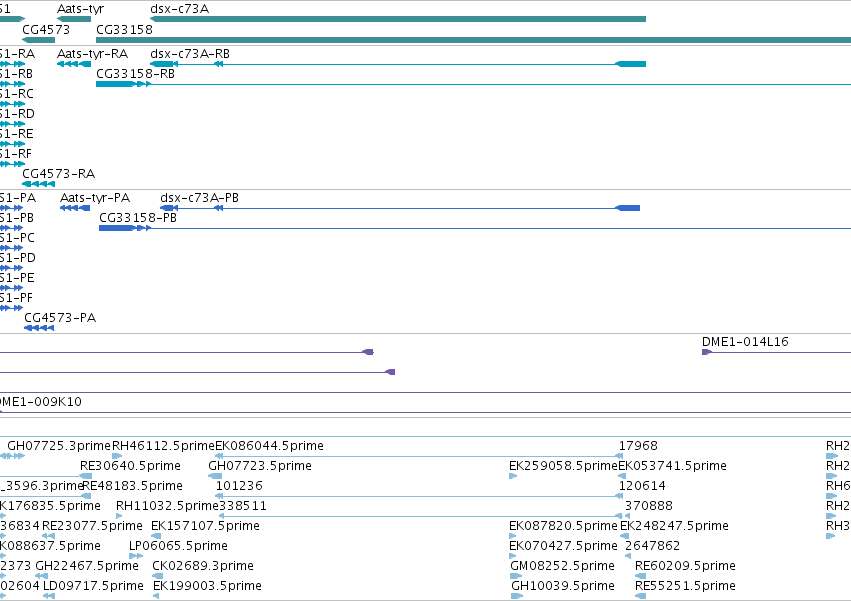Click the EK053741.5prime EST label
Screen dimensions: 851x601
[672, 466]
